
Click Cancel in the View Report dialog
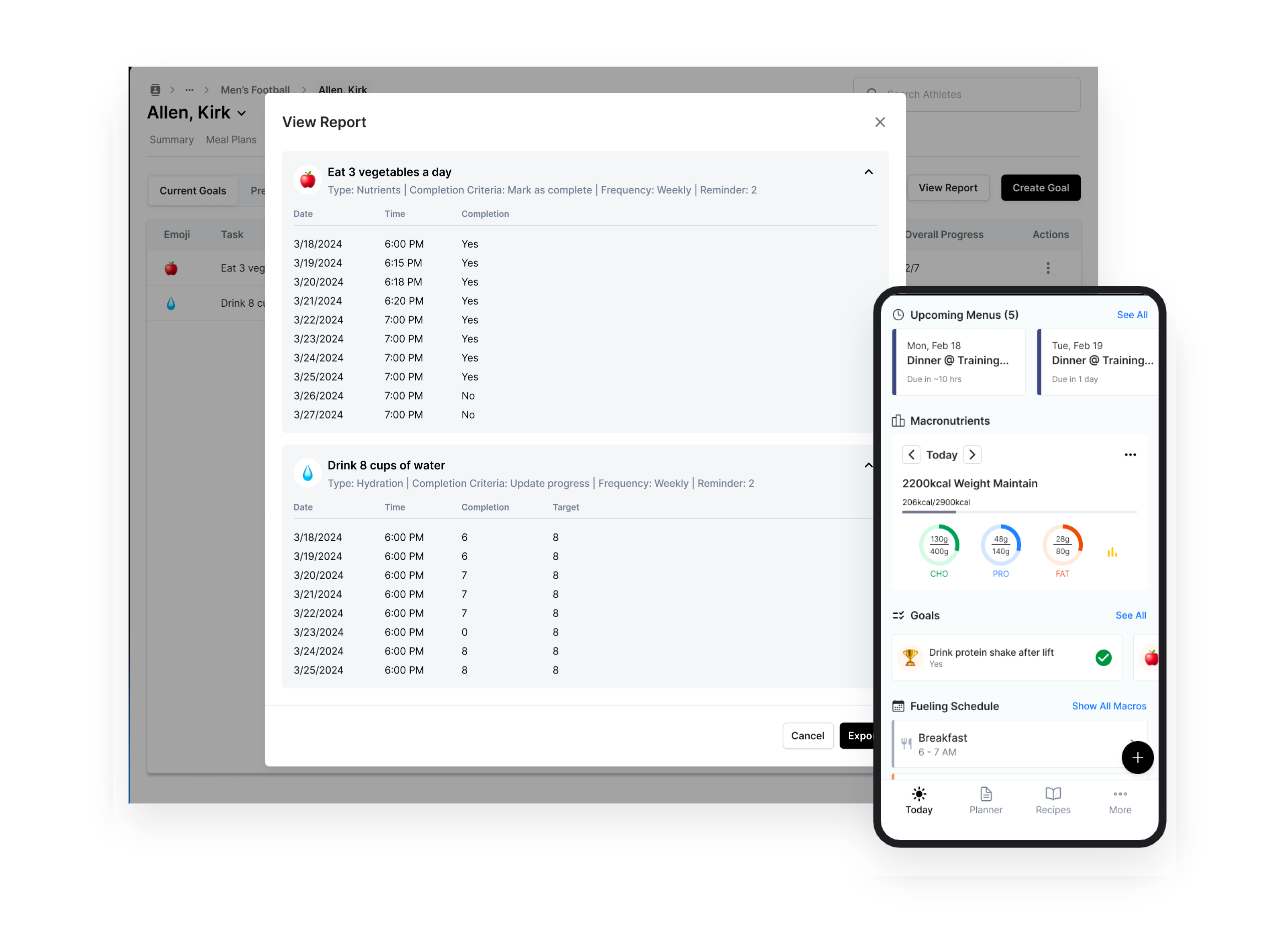pyautogui.click(x=808, y=736)
